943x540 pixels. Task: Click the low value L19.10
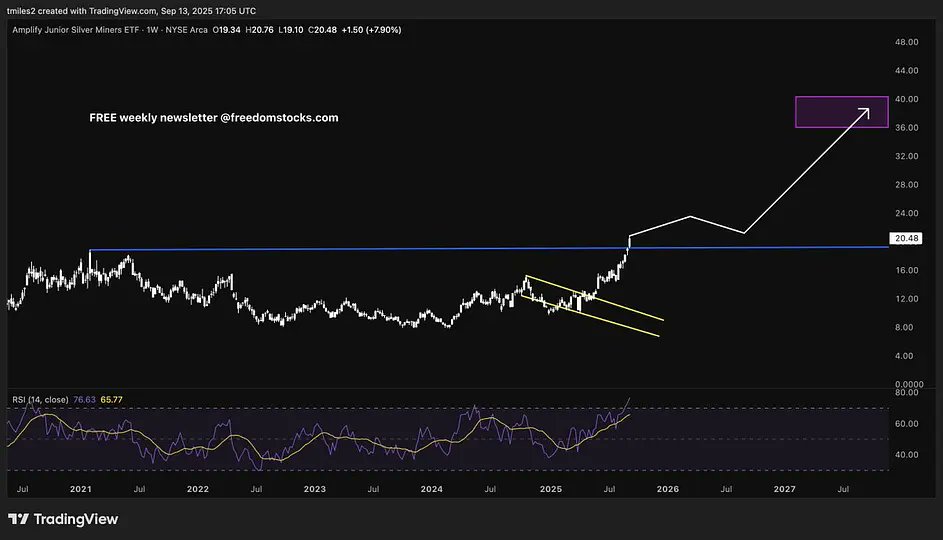click(x=290, y=29)
